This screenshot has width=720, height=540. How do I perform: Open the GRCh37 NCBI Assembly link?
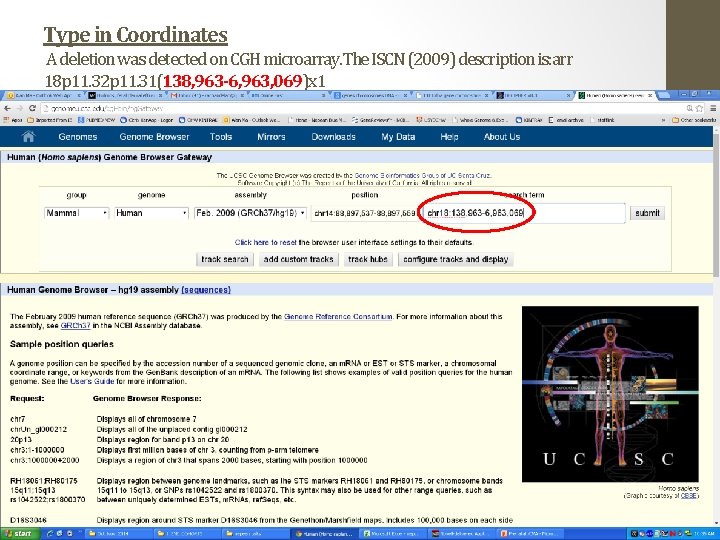(x=75, y=326)
